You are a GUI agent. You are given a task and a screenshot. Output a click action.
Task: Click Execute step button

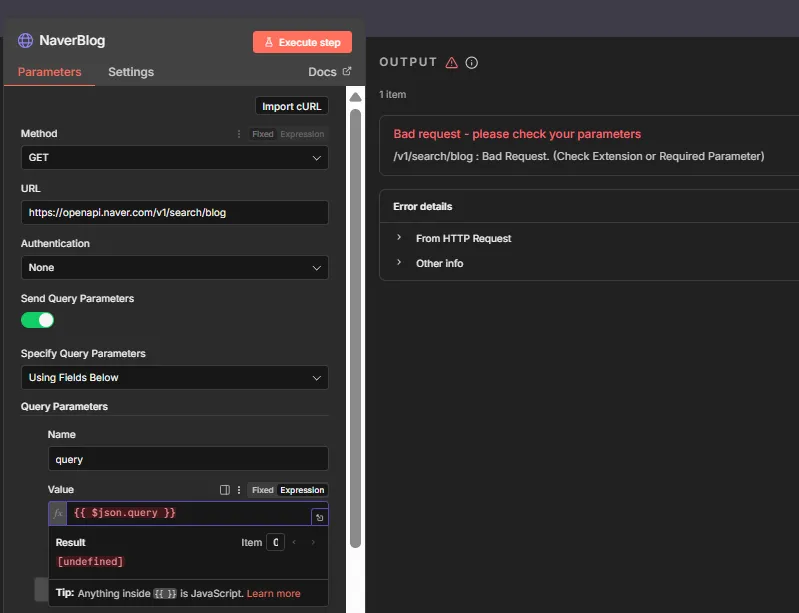click(x=302, y=42)
